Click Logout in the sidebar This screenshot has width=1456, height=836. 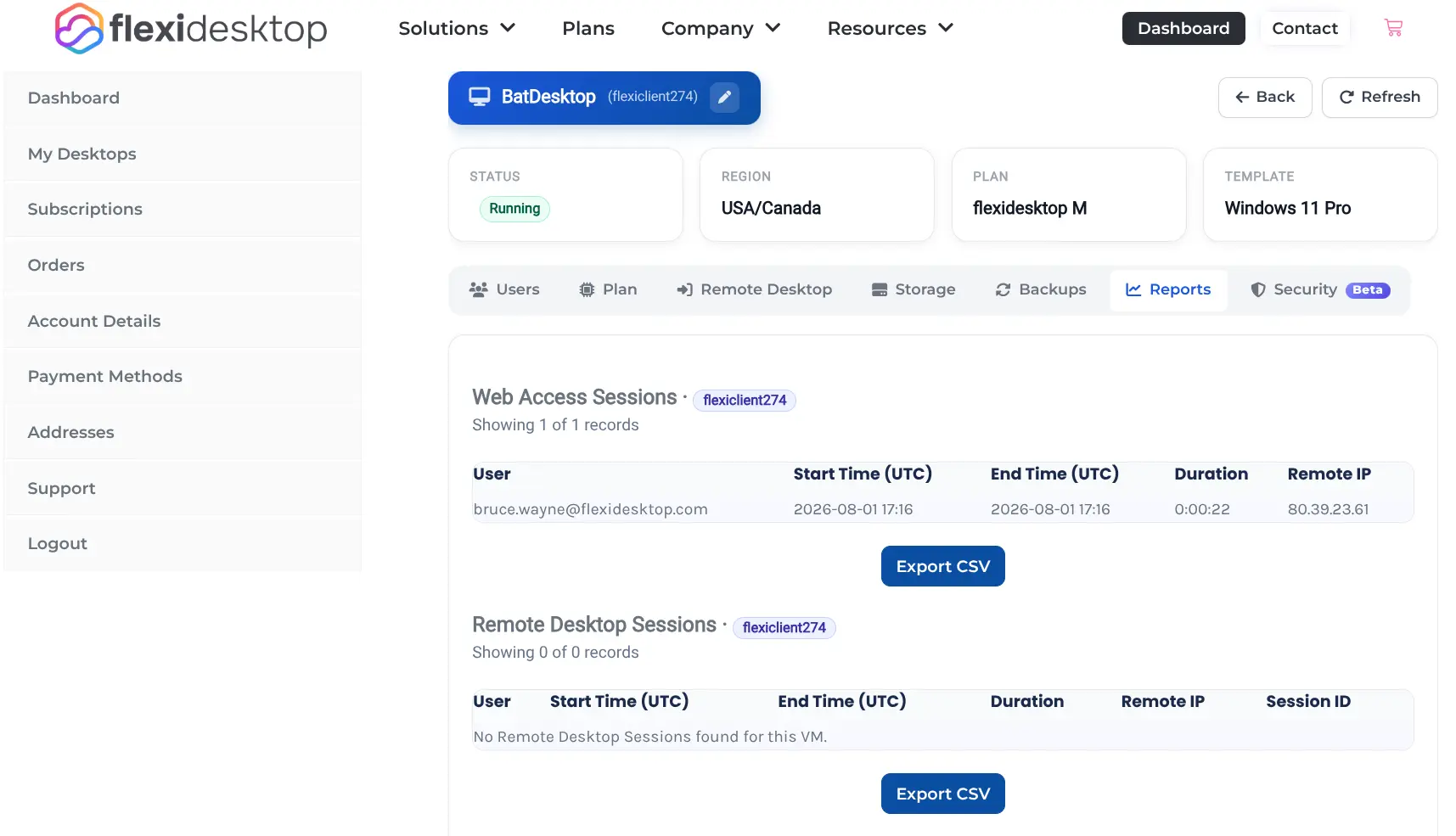(183, 543)
